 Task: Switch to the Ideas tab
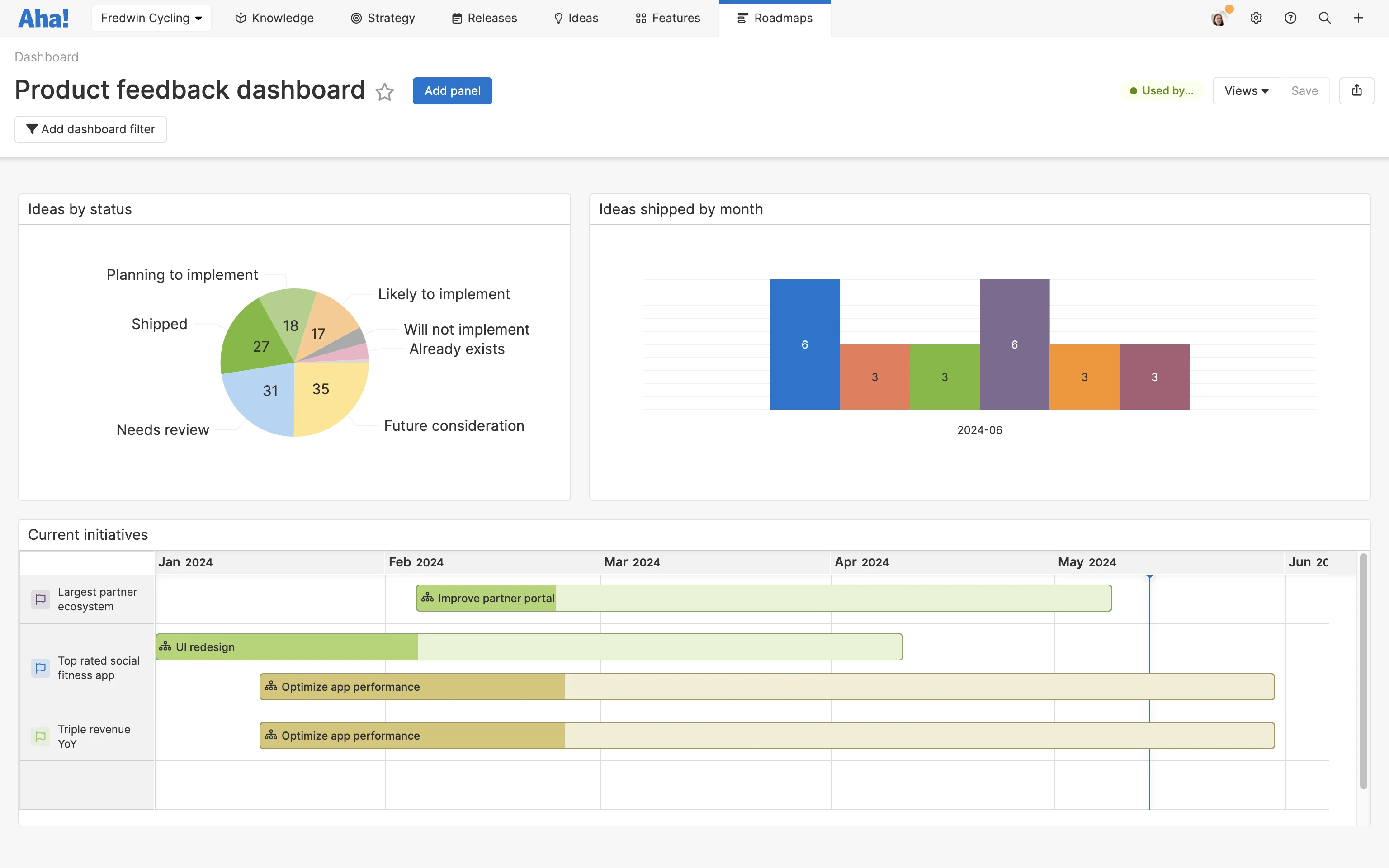(576, 19)
